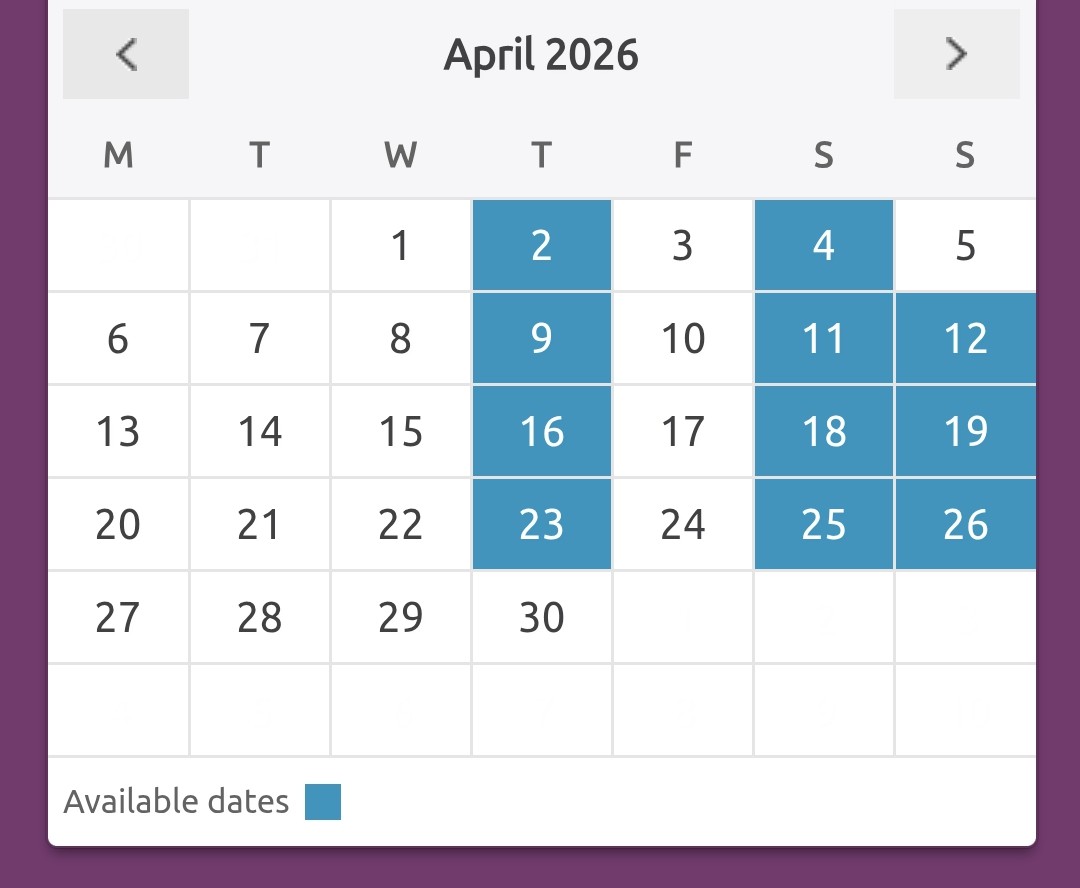Pick available date April 18
Viewport: 1080px width, 888px height.
click(823, 432)
